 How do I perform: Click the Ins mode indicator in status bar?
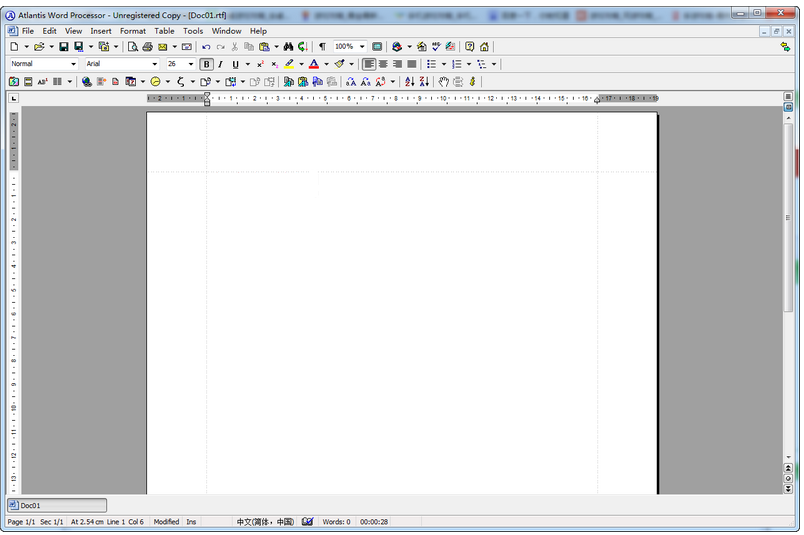(x=192, y=522)
